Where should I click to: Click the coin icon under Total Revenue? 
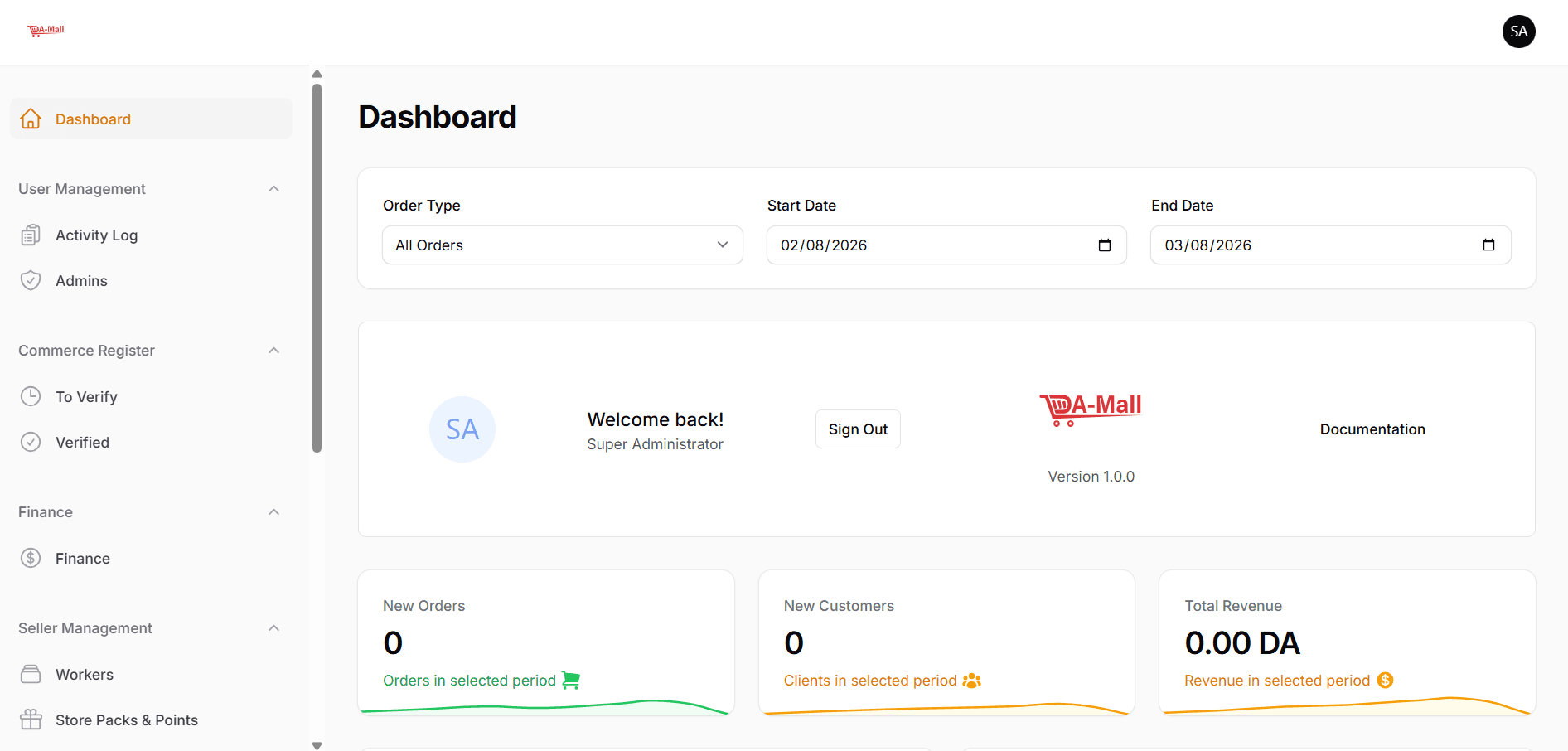pyautogui.click(x=1385, y=681)
